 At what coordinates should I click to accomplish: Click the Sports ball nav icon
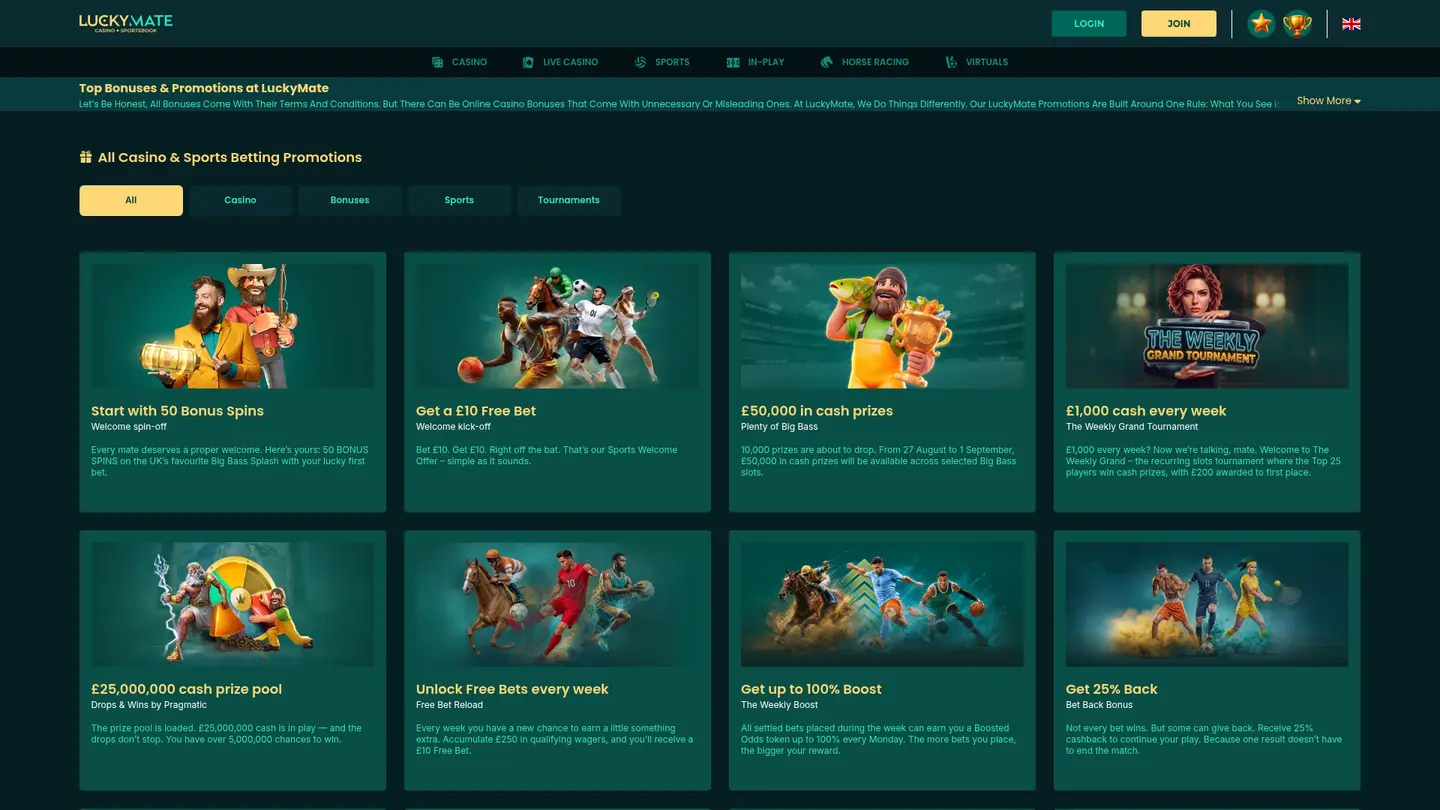click(640, 62)
